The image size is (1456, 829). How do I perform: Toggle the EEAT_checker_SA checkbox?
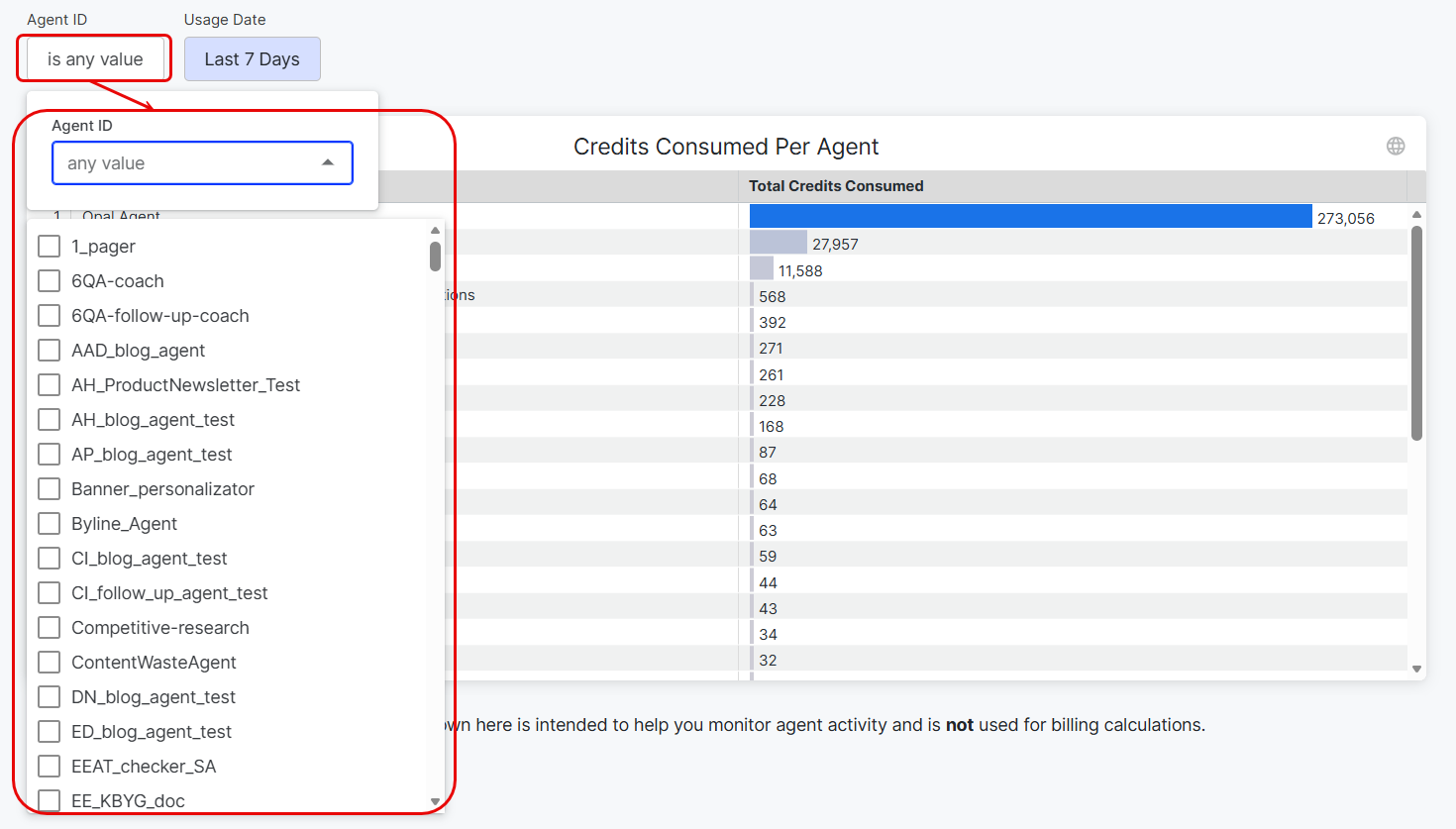[x=50, y=767]
